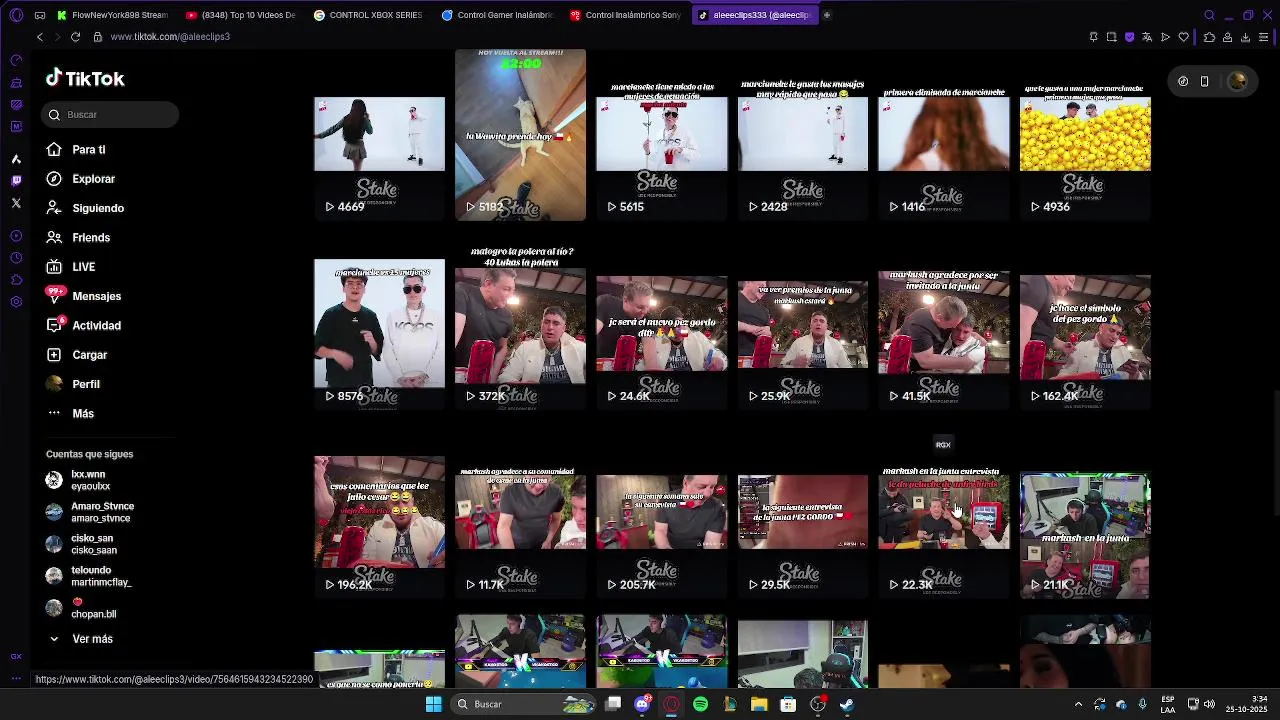The height and width of the screenshot is (720, 1280).
Task: Open cat video with 5182 views
Action: click(520, 135)
